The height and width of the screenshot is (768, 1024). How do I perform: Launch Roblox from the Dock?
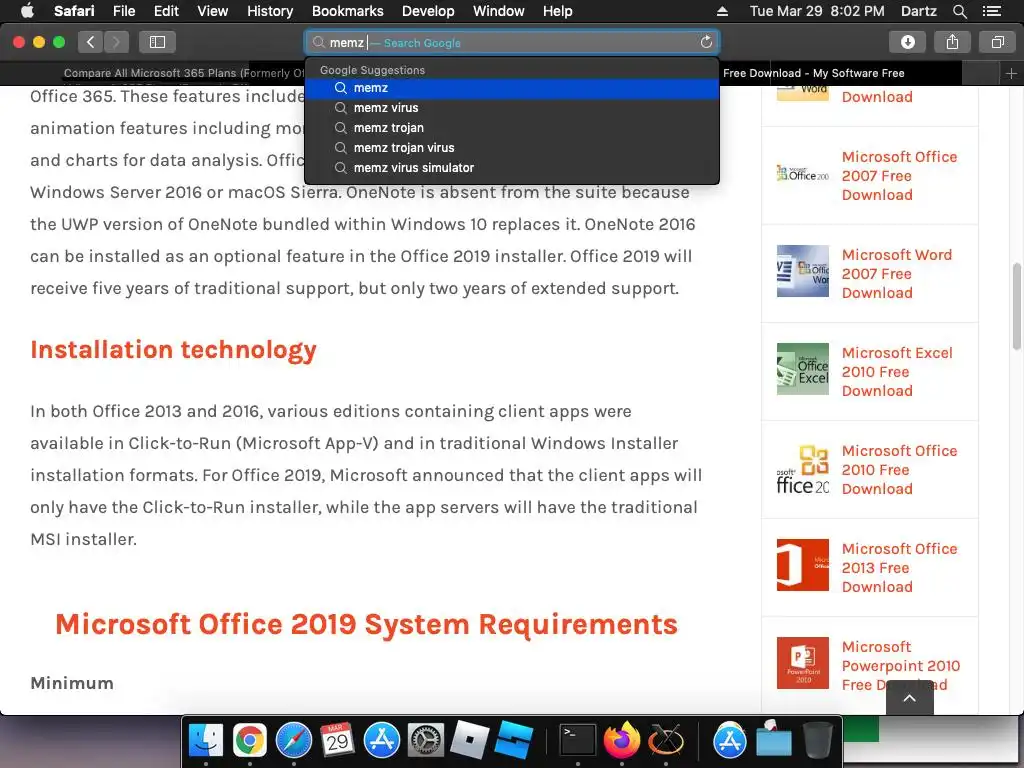click(470, 741)
